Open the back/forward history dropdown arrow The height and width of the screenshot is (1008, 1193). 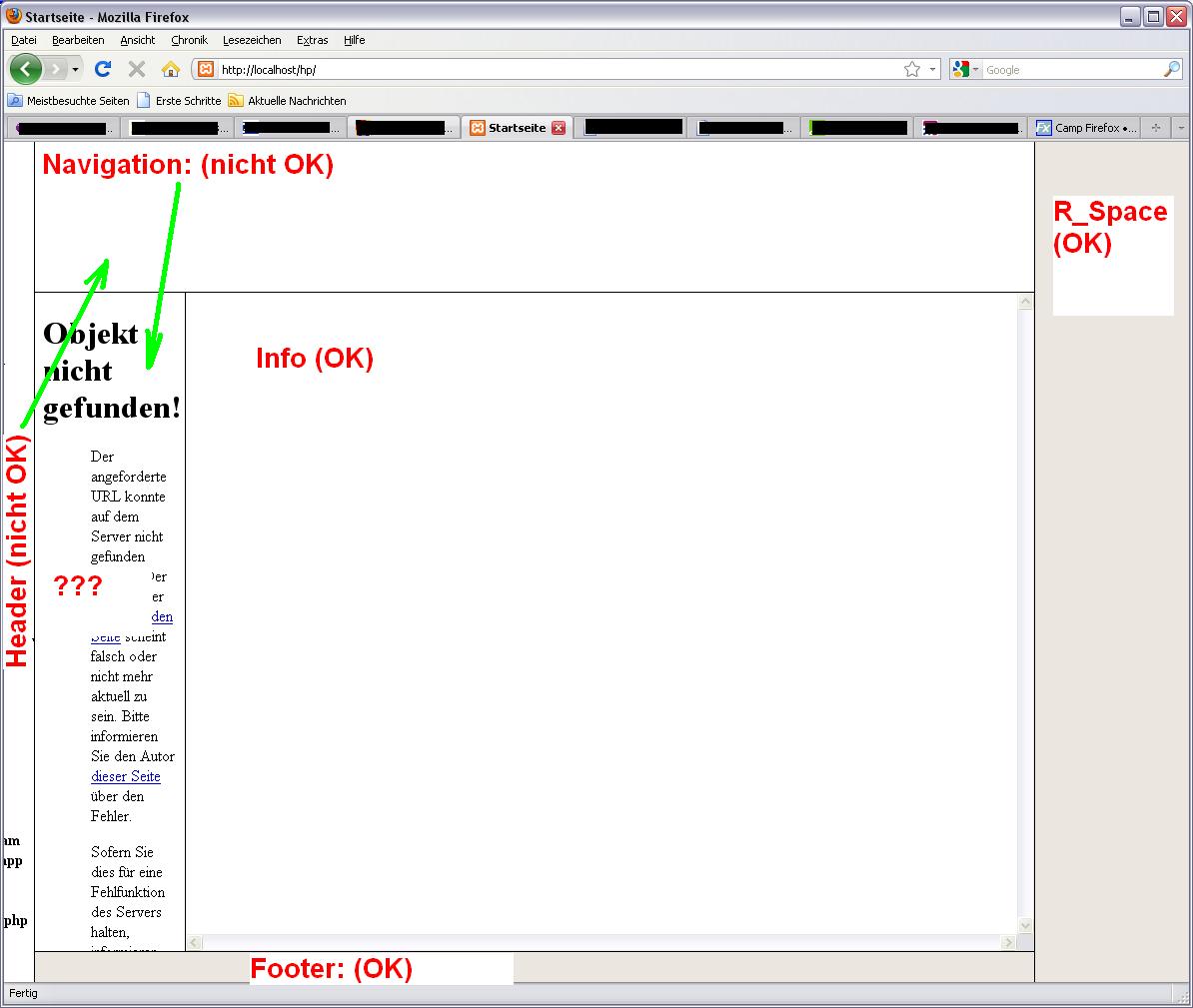76,69
